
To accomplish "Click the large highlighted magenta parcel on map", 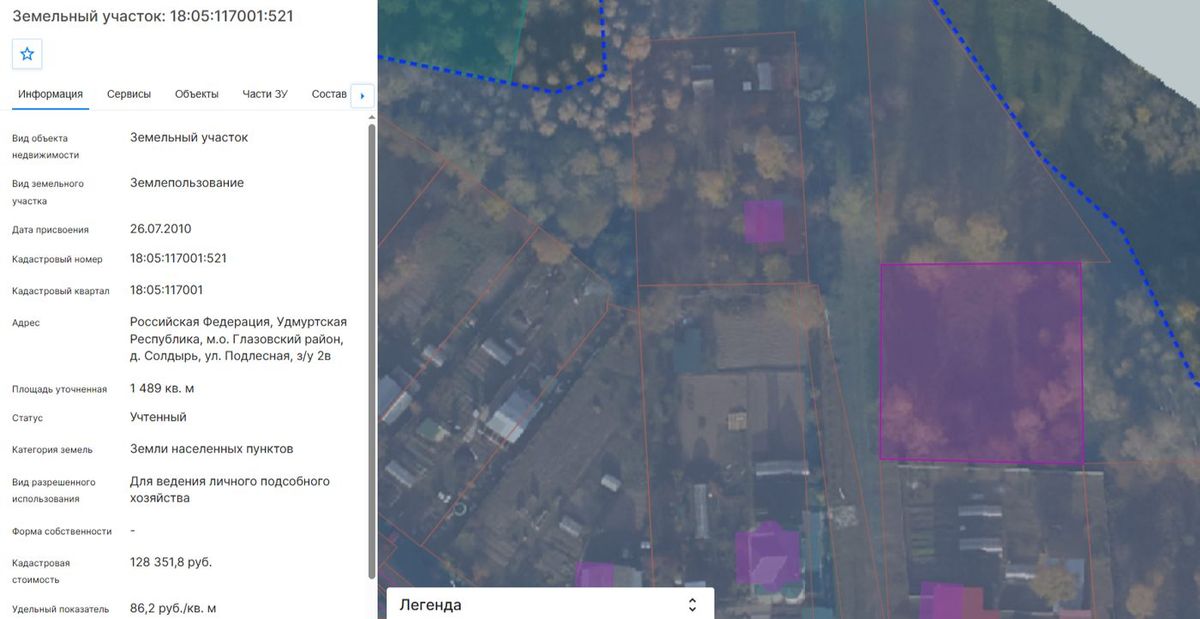I will click(981, 362).
